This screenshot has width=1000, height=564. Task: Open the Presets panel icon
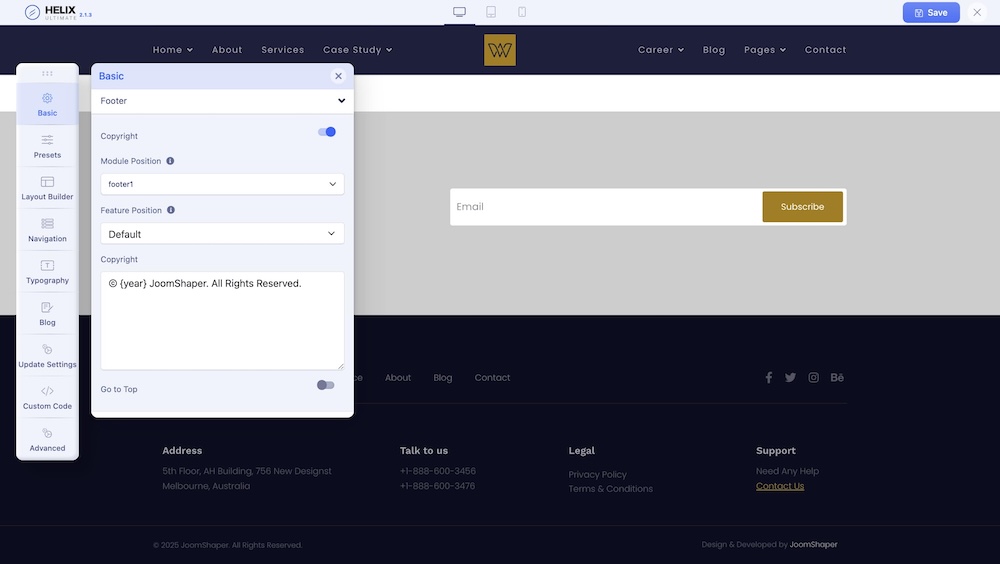[x=47, y=146]
